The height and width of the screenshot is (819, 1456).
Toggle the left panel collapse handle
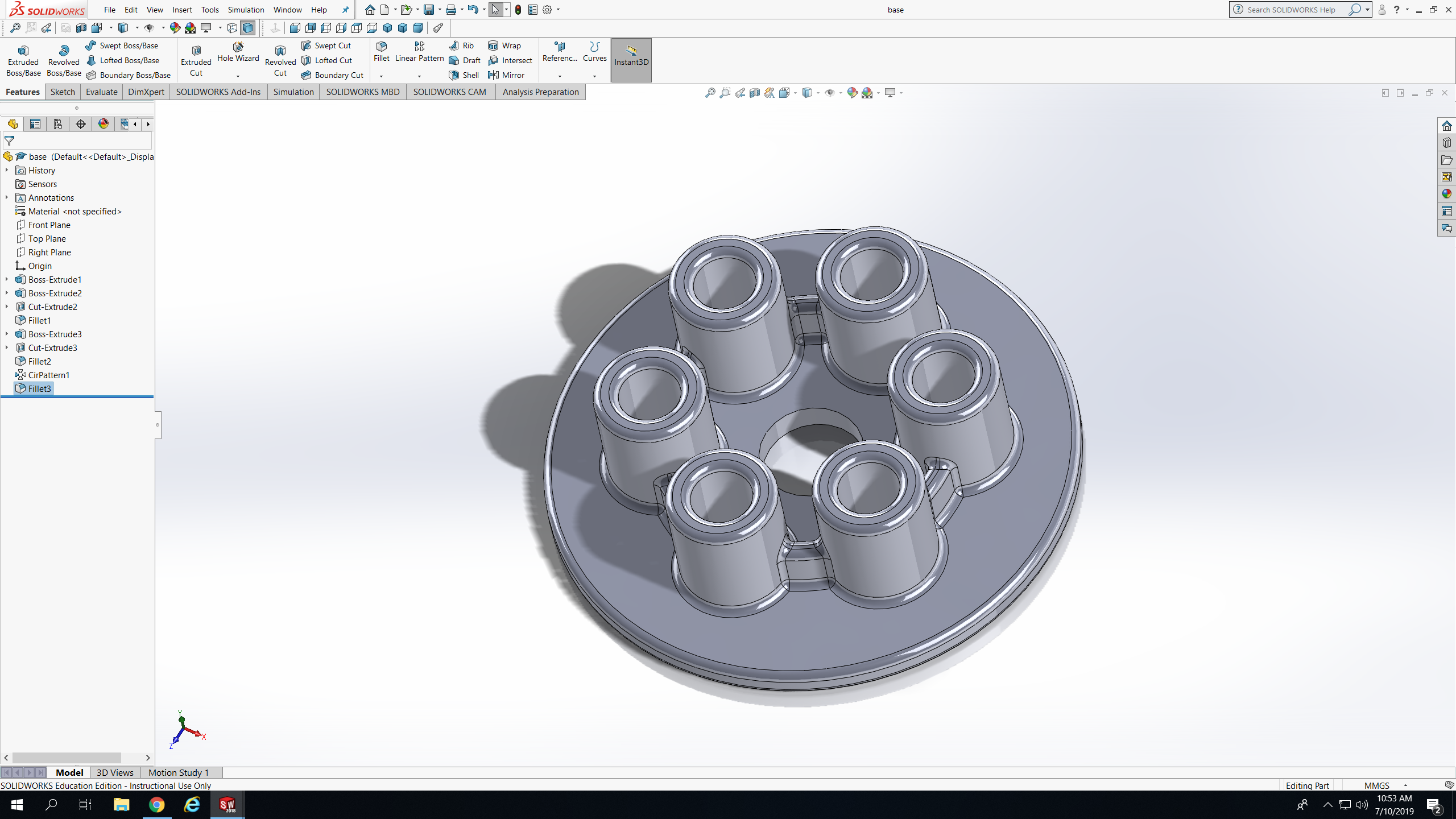(x=158, y=425)
